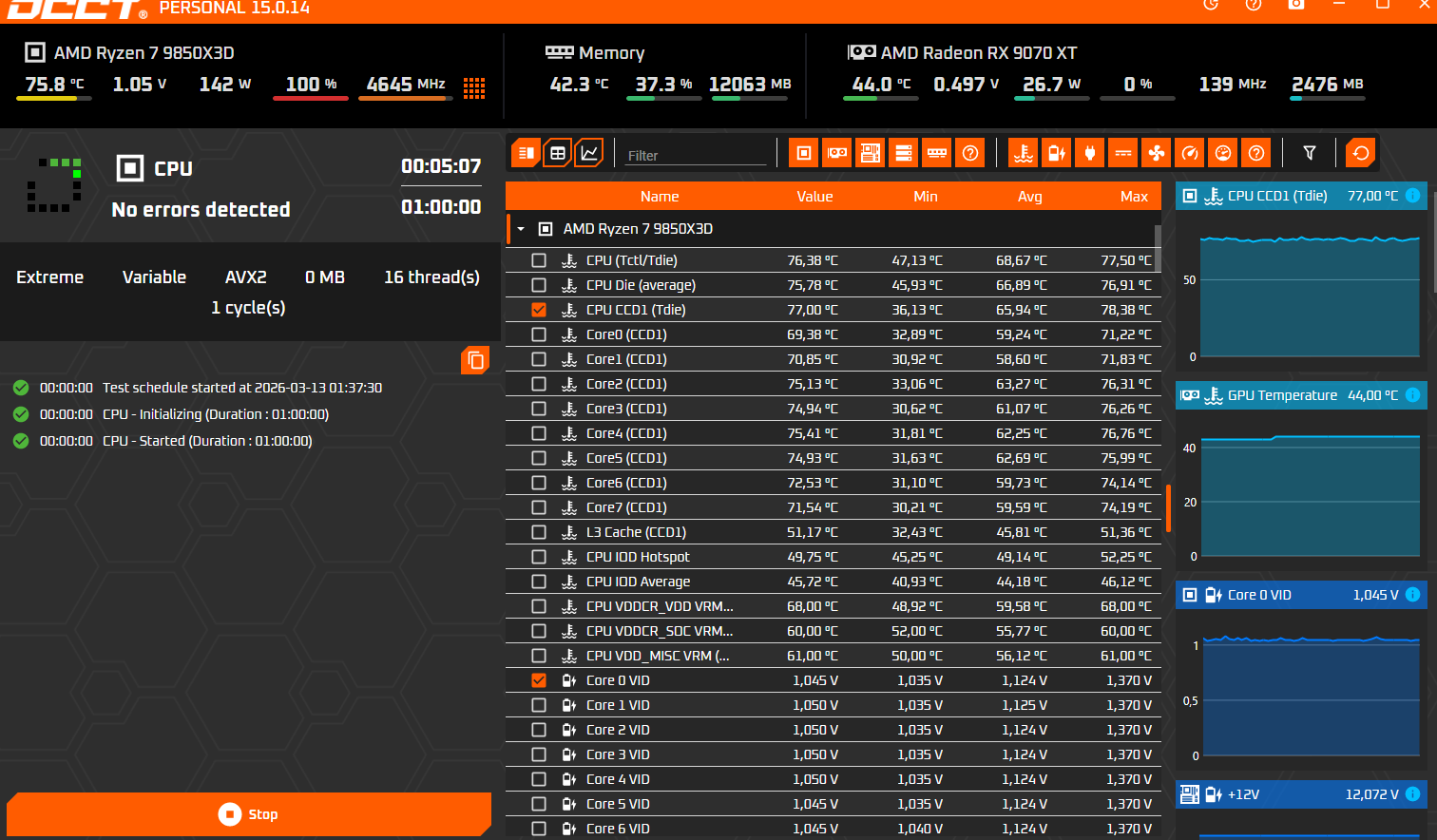
Task: Open info for the +12V graph
Action: tap(1413, 794)
